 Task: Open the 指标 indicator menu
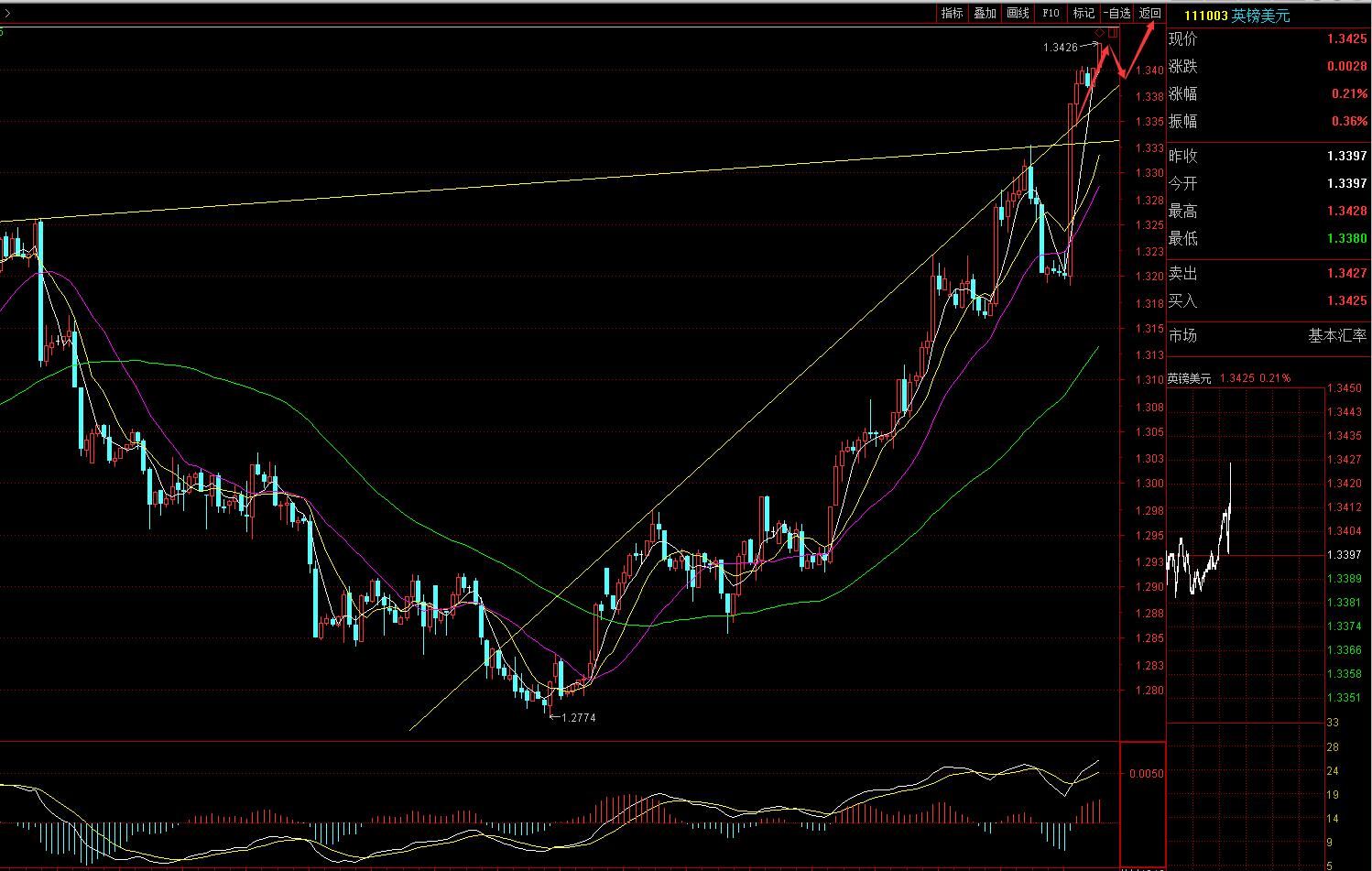(952, 13)
